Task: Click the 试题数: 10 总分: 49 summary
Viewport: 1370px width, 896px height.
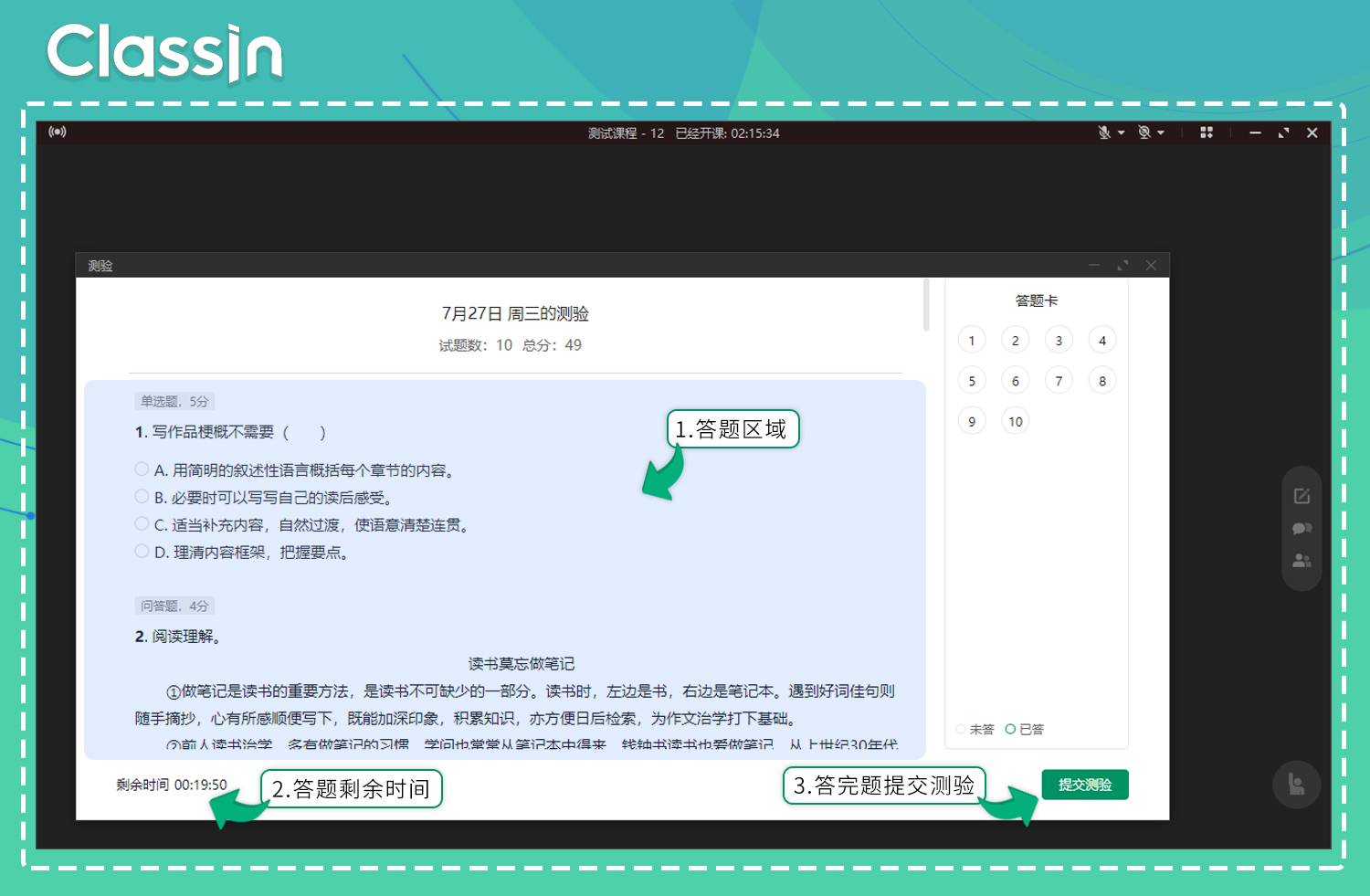Action: click(x=510, y=345)
